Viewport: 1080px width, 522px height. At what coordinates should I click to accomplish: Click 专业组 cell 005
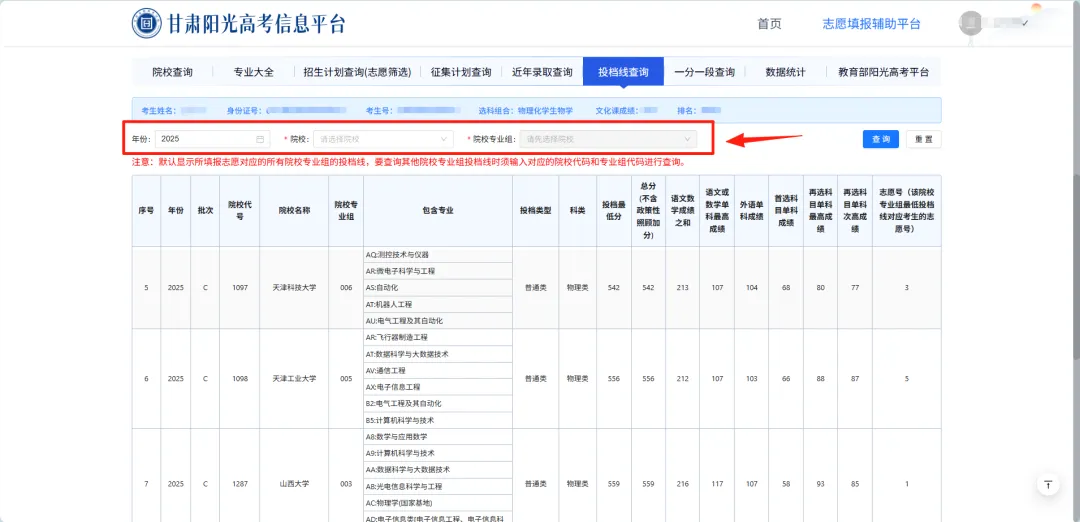(346, 379)
